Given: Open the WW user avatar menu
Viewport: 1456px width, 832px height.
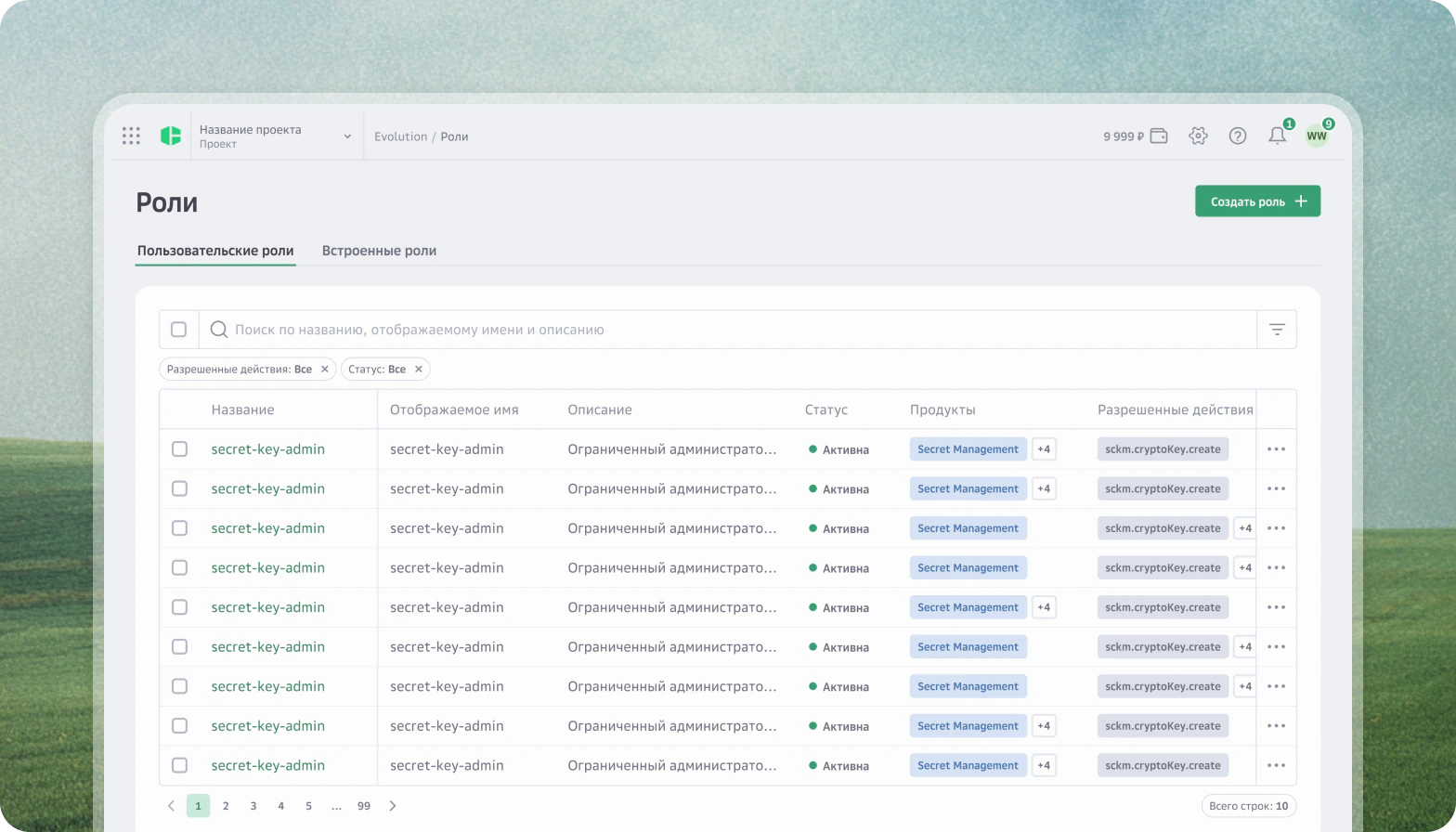Looking at the screenshot, I should (1317, 136).
